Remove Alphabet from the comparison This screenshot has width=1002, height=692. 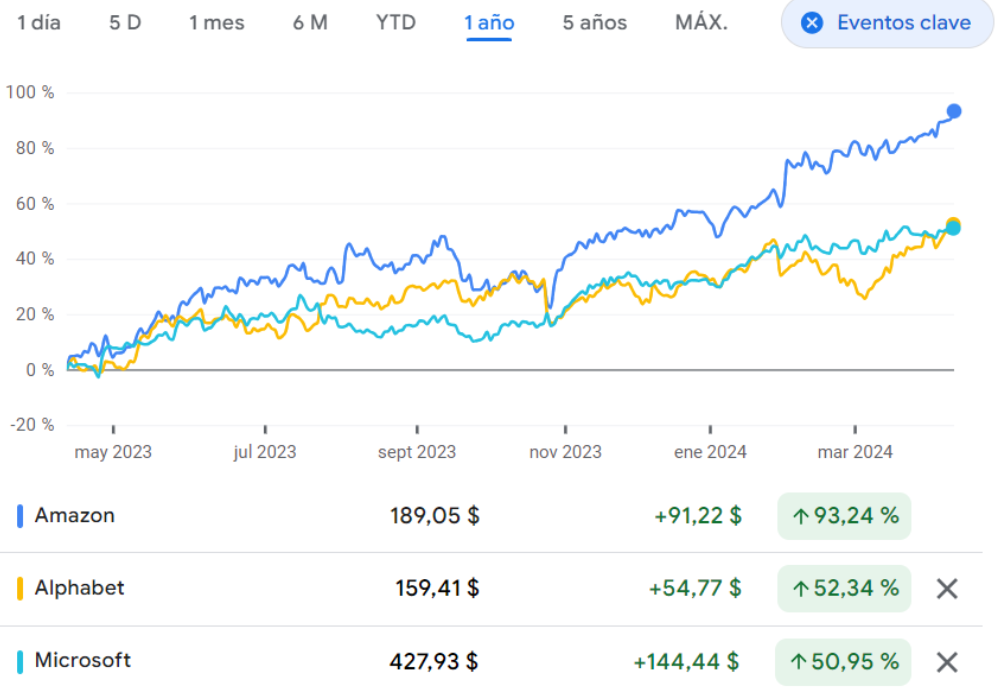click(x=946, y=588)
